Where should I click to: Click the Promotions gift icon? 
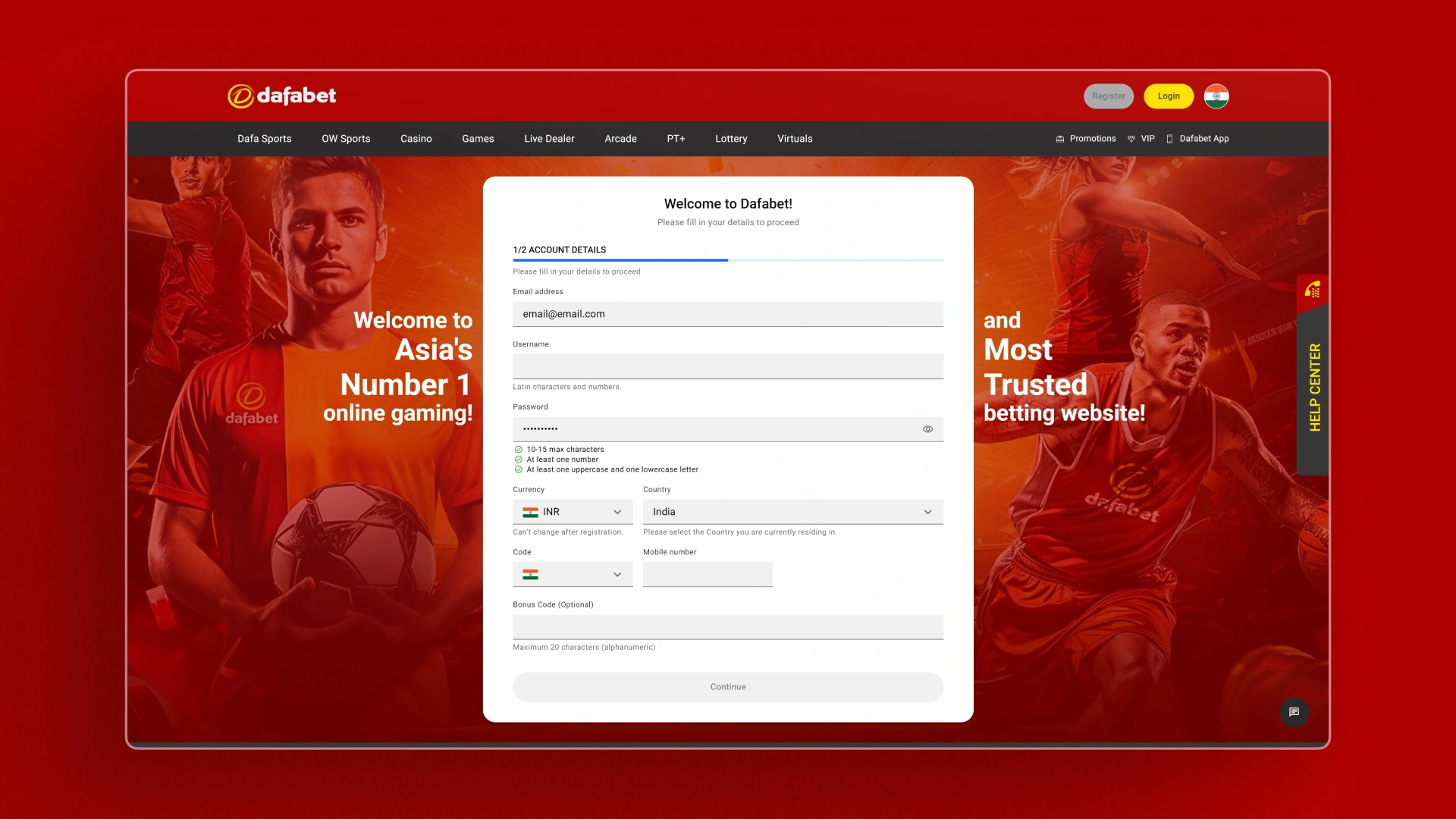[1060, 139]
